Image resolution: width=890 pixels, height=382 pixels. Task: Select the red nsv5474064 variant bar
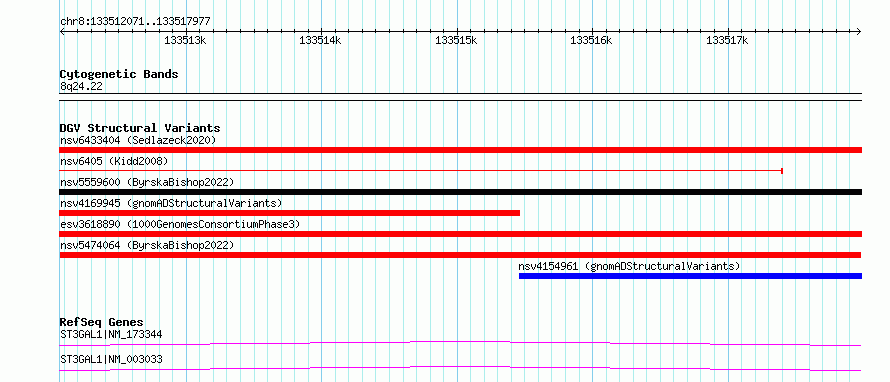tap(461, 255)
